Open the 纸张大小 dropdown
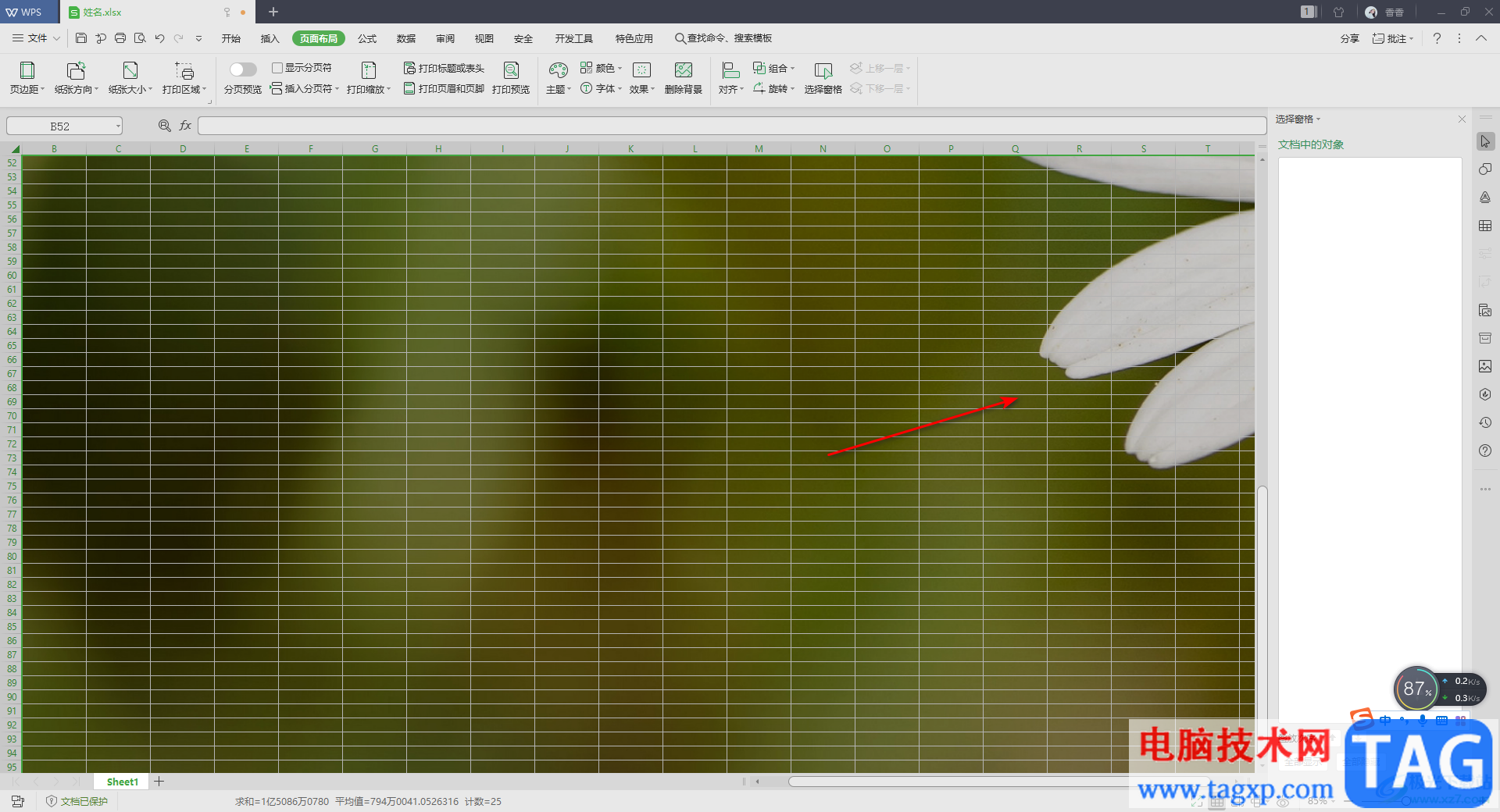The width and height of the screenshot is (1500, 812). coord(130,78)
